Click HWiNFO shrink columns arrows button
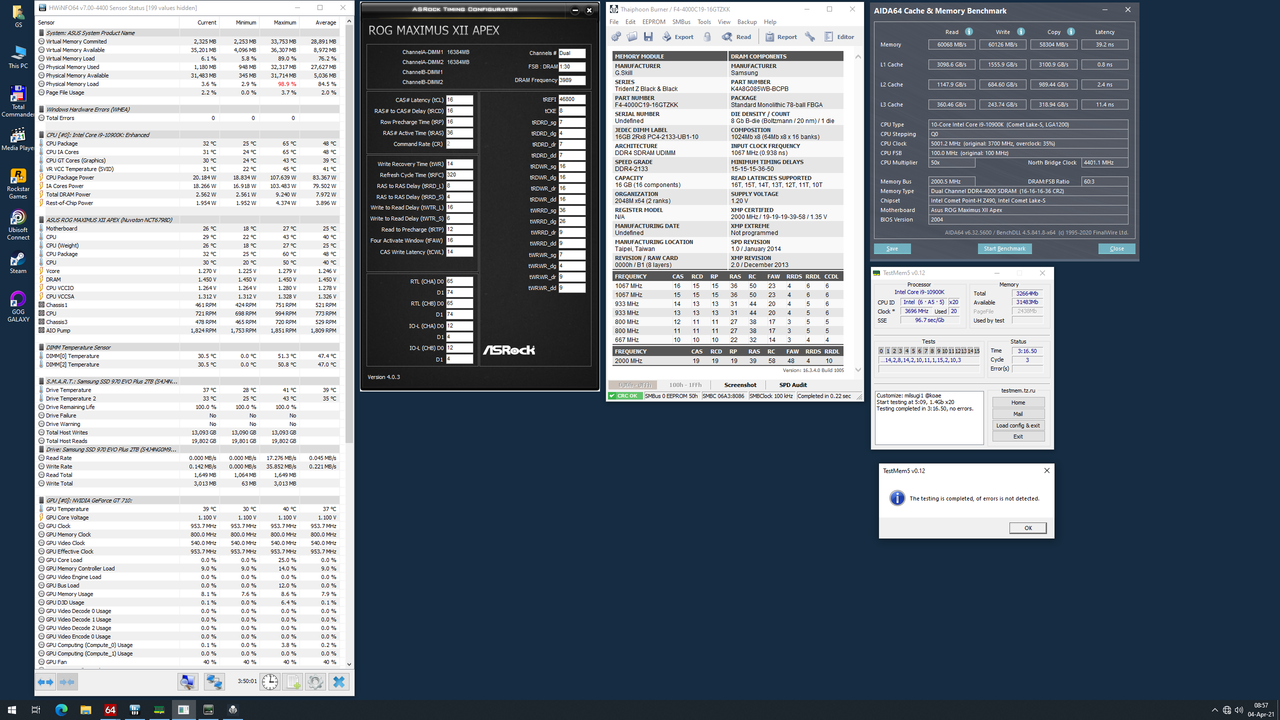Image resolution: width=1280 pixels, height=720 pixels. 67,681
